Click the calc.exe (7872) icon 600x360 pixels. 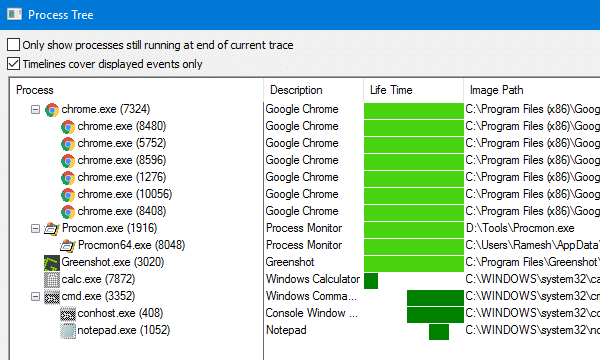52,280
